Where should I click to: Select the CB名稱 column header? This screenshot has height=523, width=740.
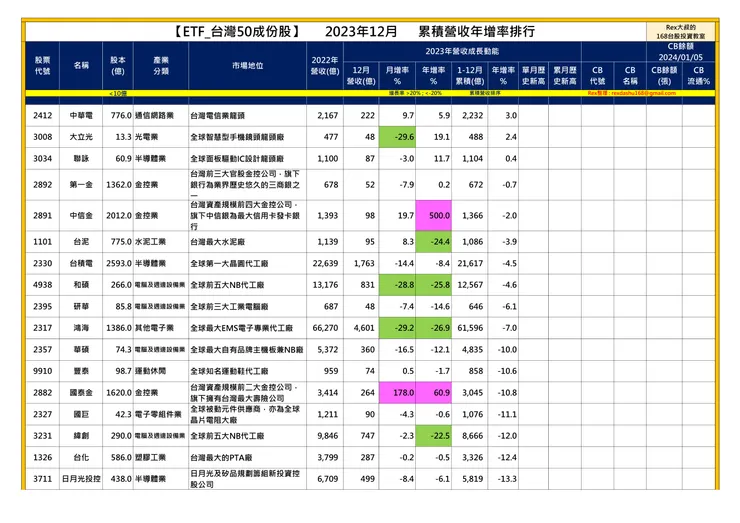tap(630, 76)
